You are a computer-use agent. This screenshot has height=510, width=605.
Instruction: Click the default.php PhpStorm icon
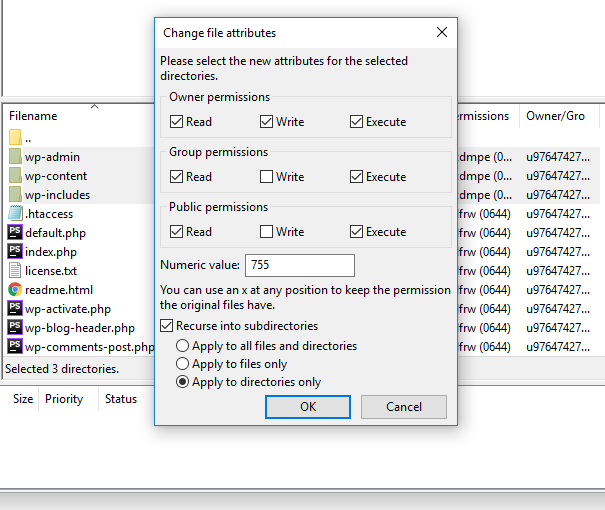15,232
